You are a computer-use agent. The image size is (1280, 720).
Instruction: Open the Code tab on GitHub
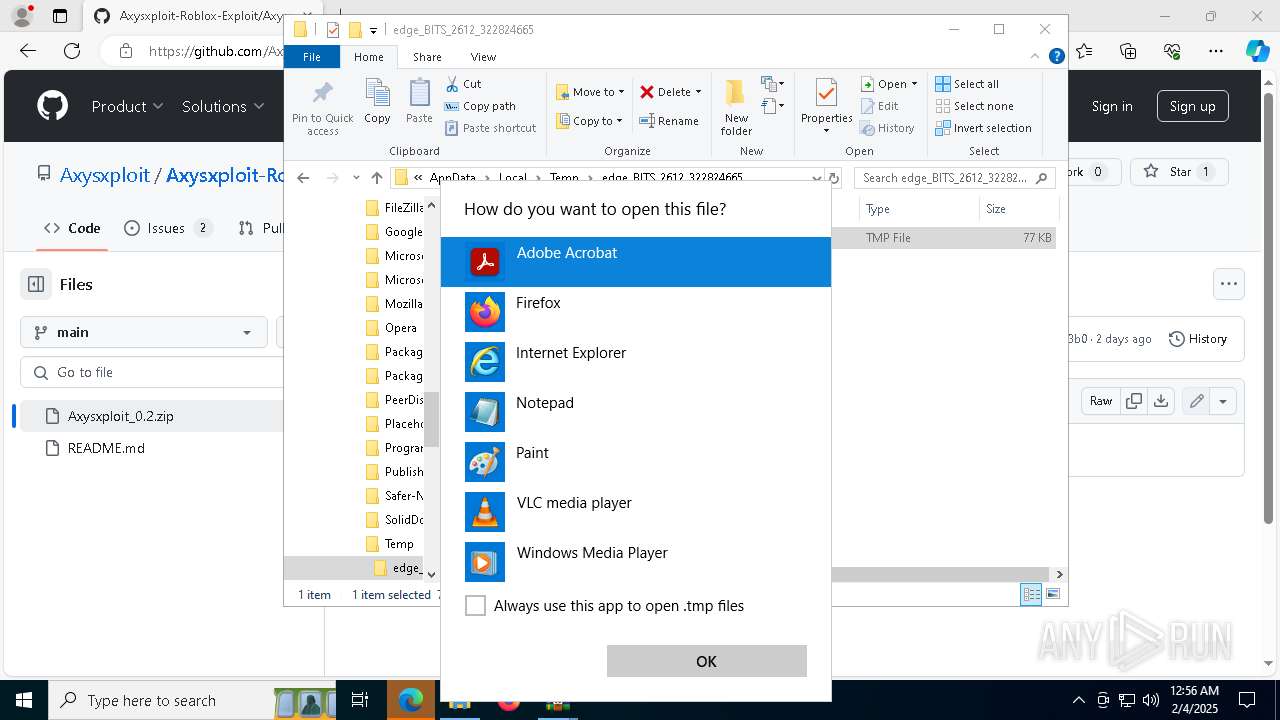pos(72,228)
